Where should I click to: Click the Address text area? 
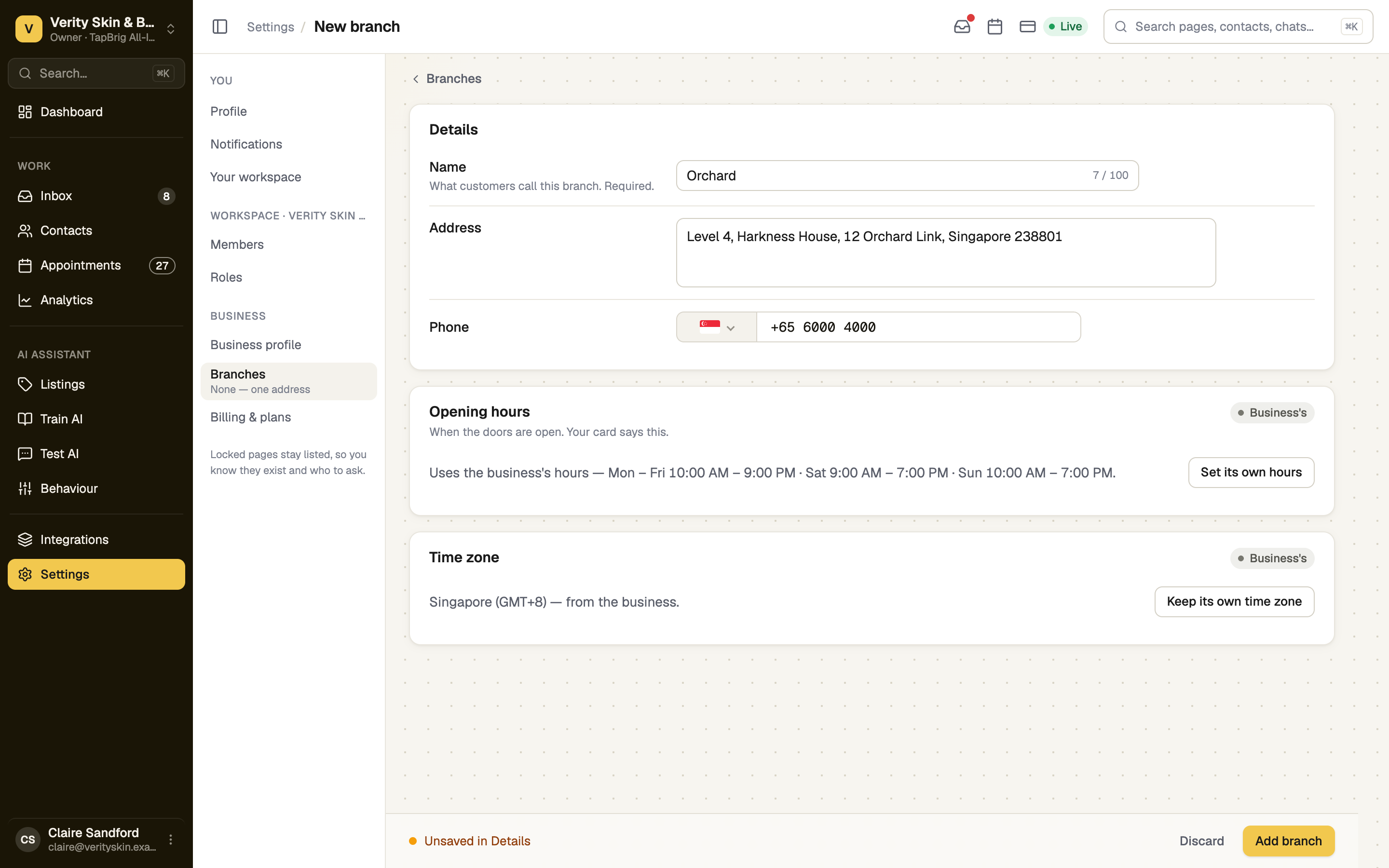pyautogui.click(x=945, y=253)
